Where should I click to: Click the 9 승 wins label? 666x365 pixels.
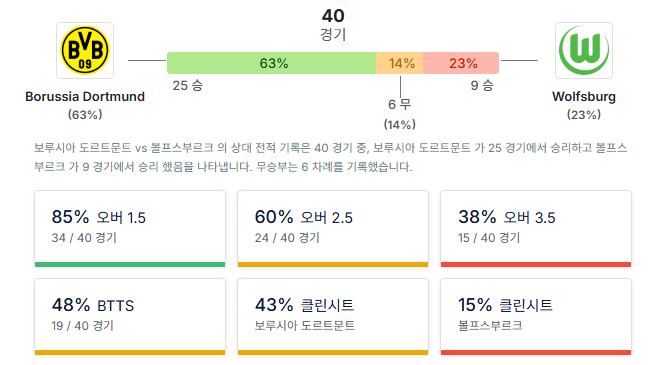(482, 85)
